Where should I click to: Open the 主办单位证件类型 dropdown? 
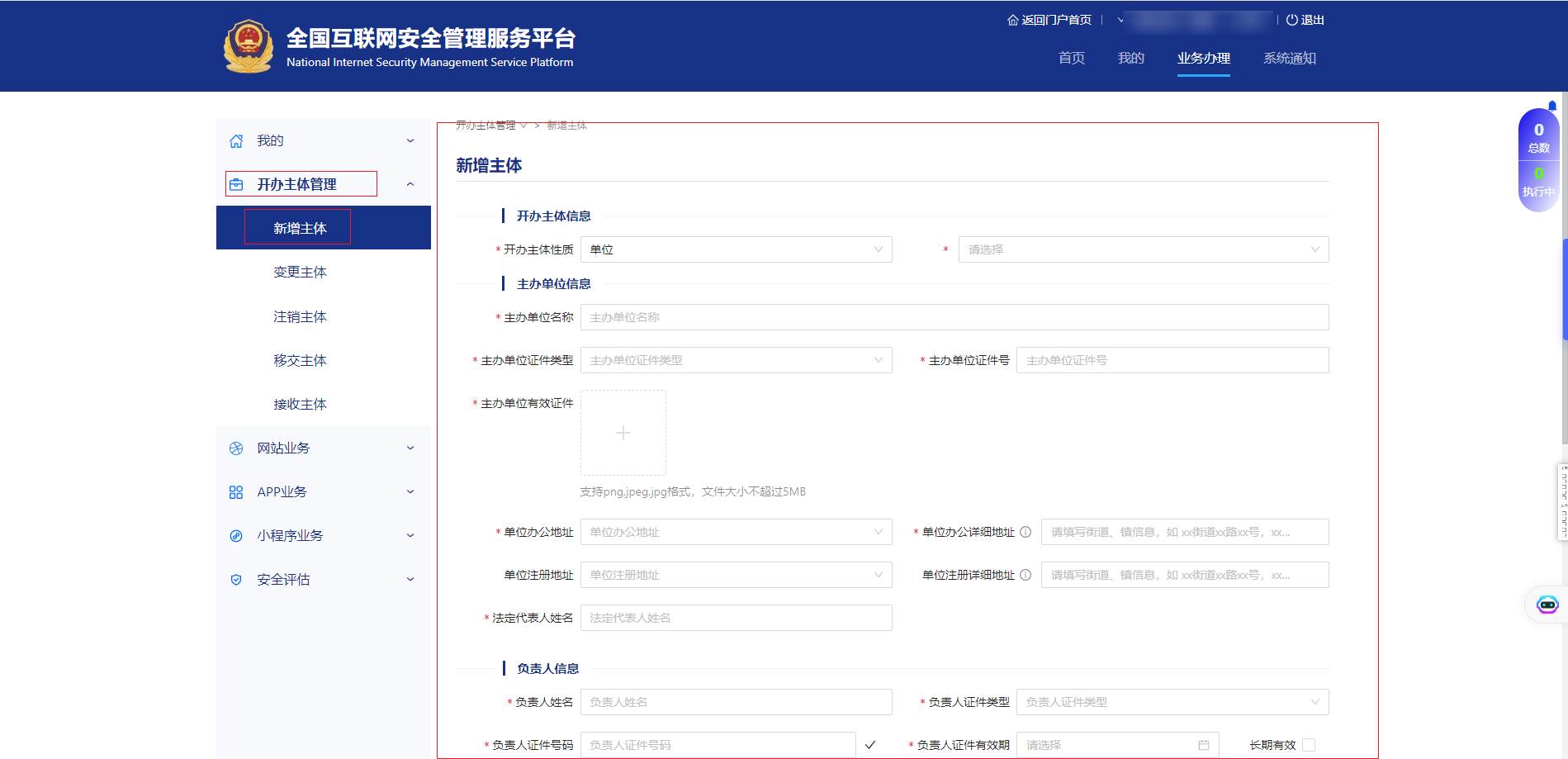pyautogui.click(x=736, y=360)
